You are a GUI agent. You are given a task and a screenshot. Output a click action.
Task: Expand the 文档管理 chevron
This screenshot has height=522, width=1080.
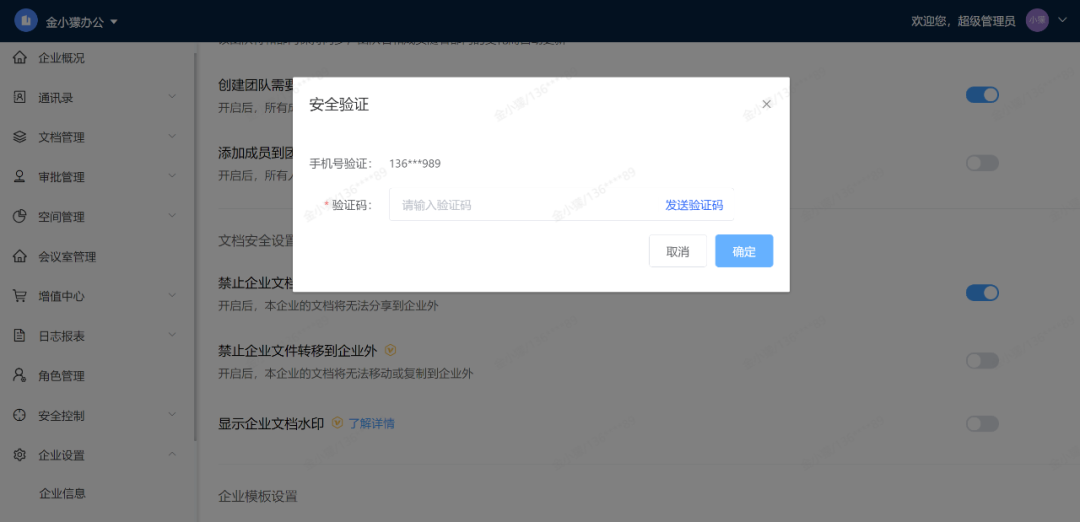point(172,136)
